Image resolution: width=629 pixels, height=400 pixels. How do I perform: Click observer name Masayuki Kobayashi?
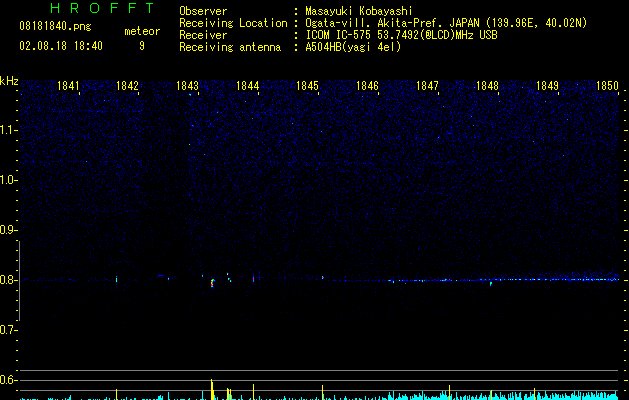tap(359, 11)
